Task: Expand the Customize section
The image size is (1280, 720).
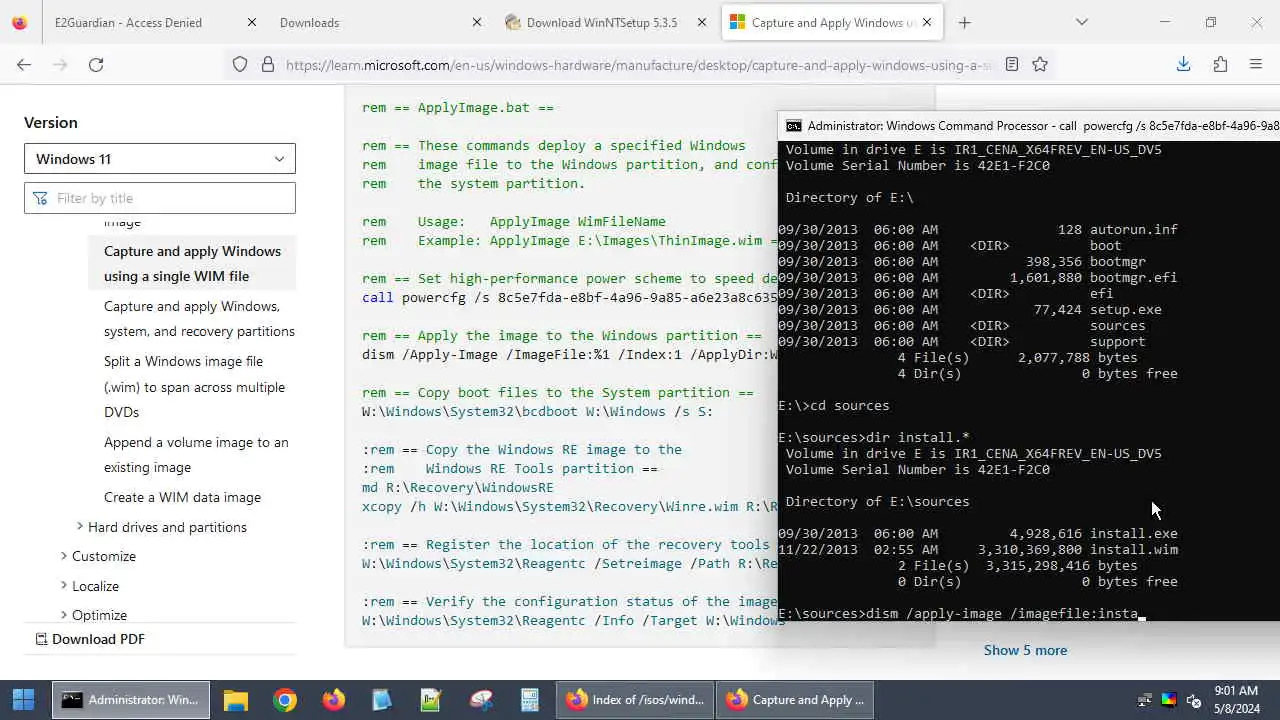Action: coord(64,556)
